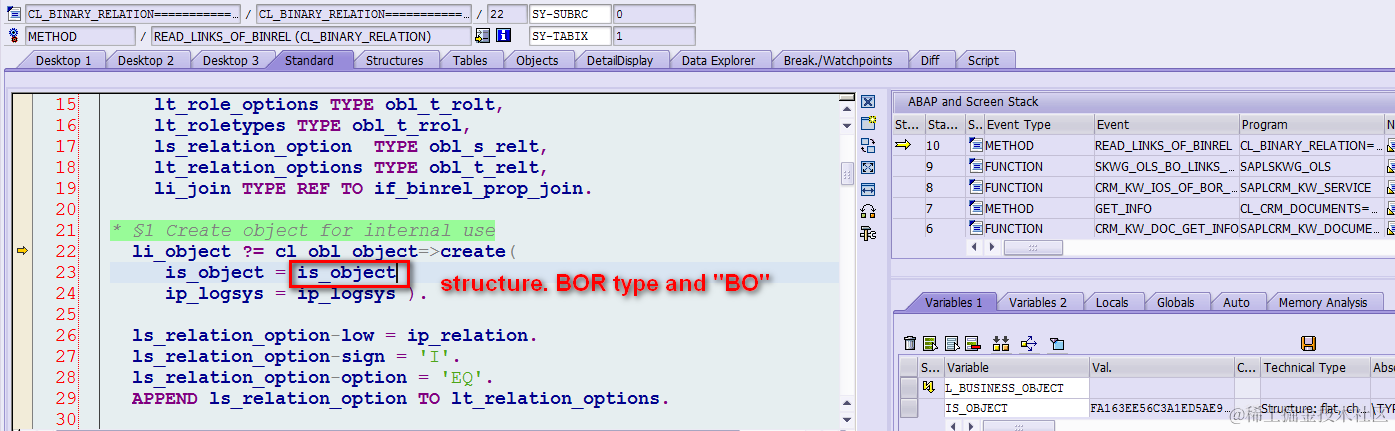Click the blue arrows icon in Variables toolbar
The height and width of the screenshot is (431, 1395).
coord(1029,344)
